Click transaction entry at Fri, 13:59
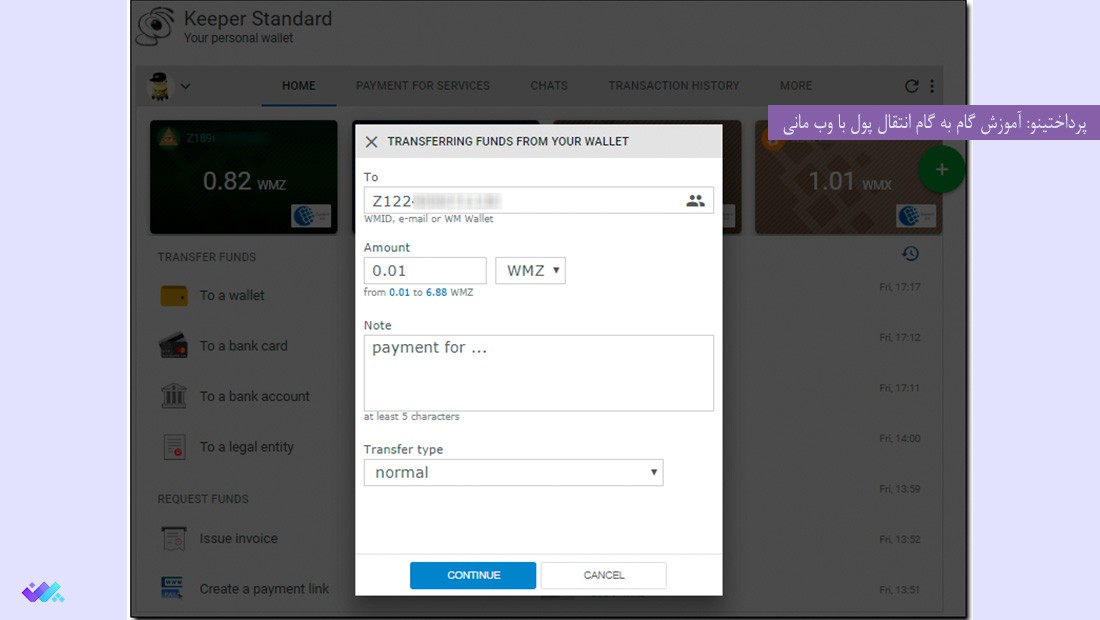The width and height of the screenshot is (1100, 620). tap(899, 489)
